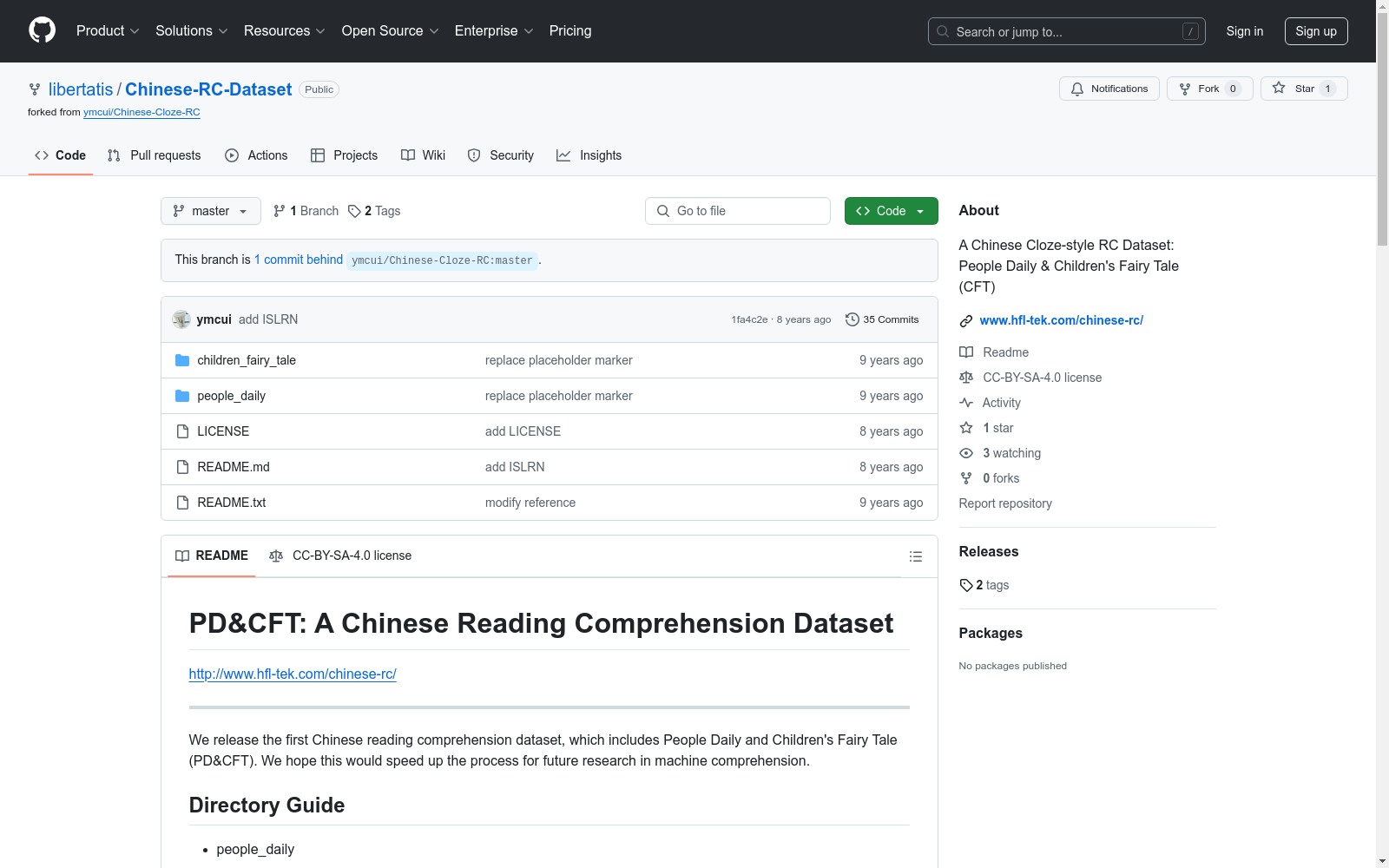This screenshot has width=1389, height=868.
Task: Click the Activity pulse icon
Action: (x=966, y=403)
